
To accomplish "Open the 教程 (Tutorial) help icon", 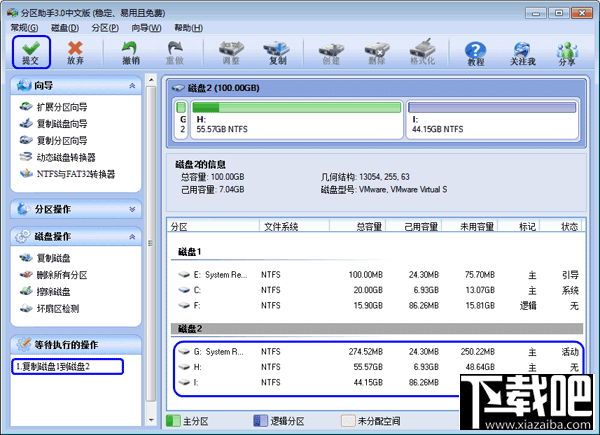I will pyautogui.click(x=476, y=53).
